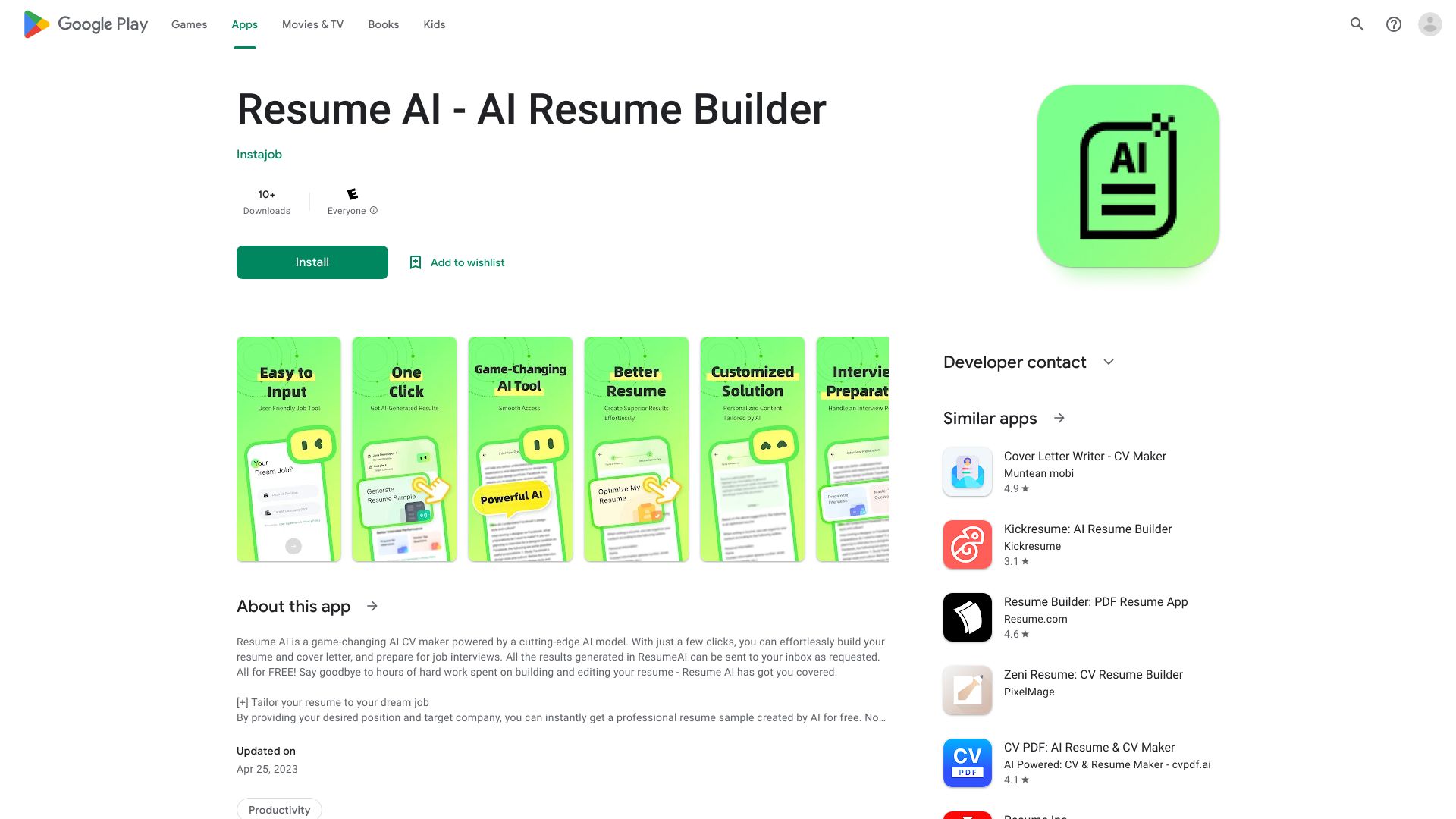
Task: Click the Productivity category tag
Action: [278, 809]
